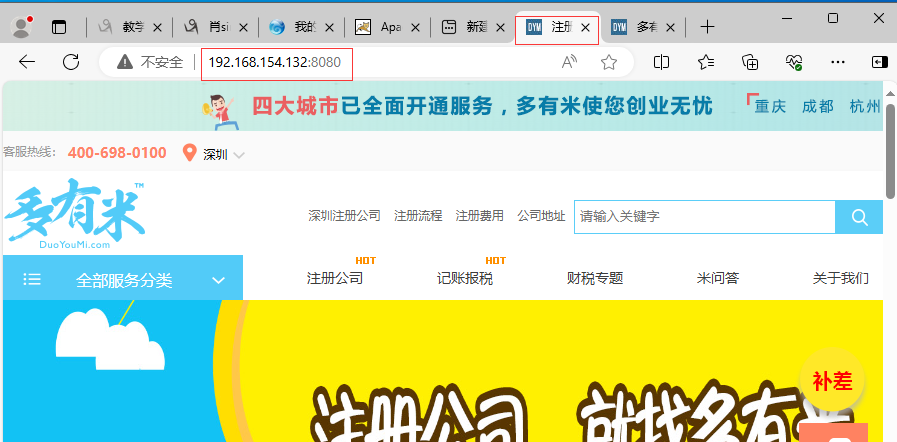Open a new tab with plus icon

(708, 27)
